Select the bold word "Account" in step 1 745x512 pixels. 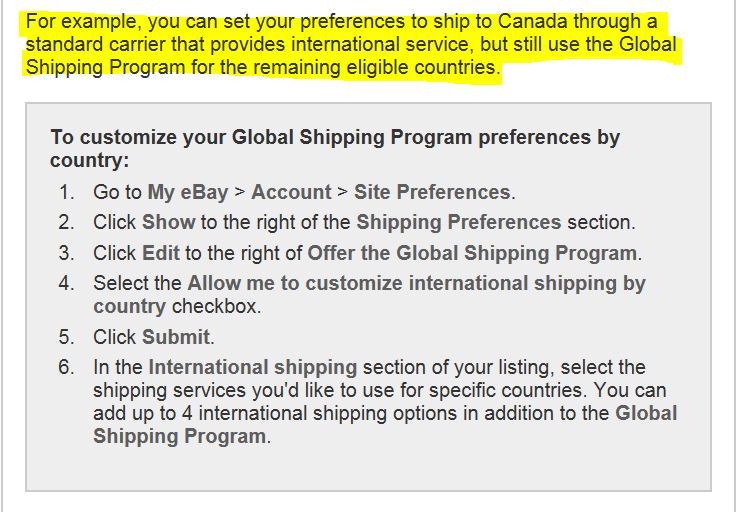tap(291, 192)
